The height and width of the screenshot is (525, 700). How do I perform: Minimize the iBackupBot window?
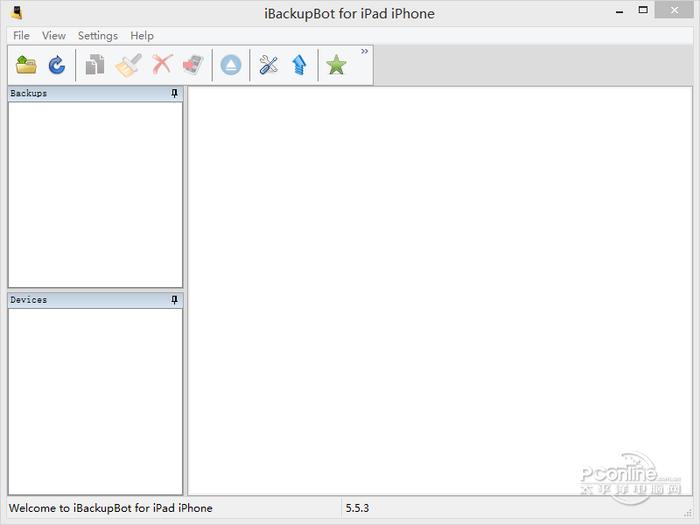pos(619,12)
